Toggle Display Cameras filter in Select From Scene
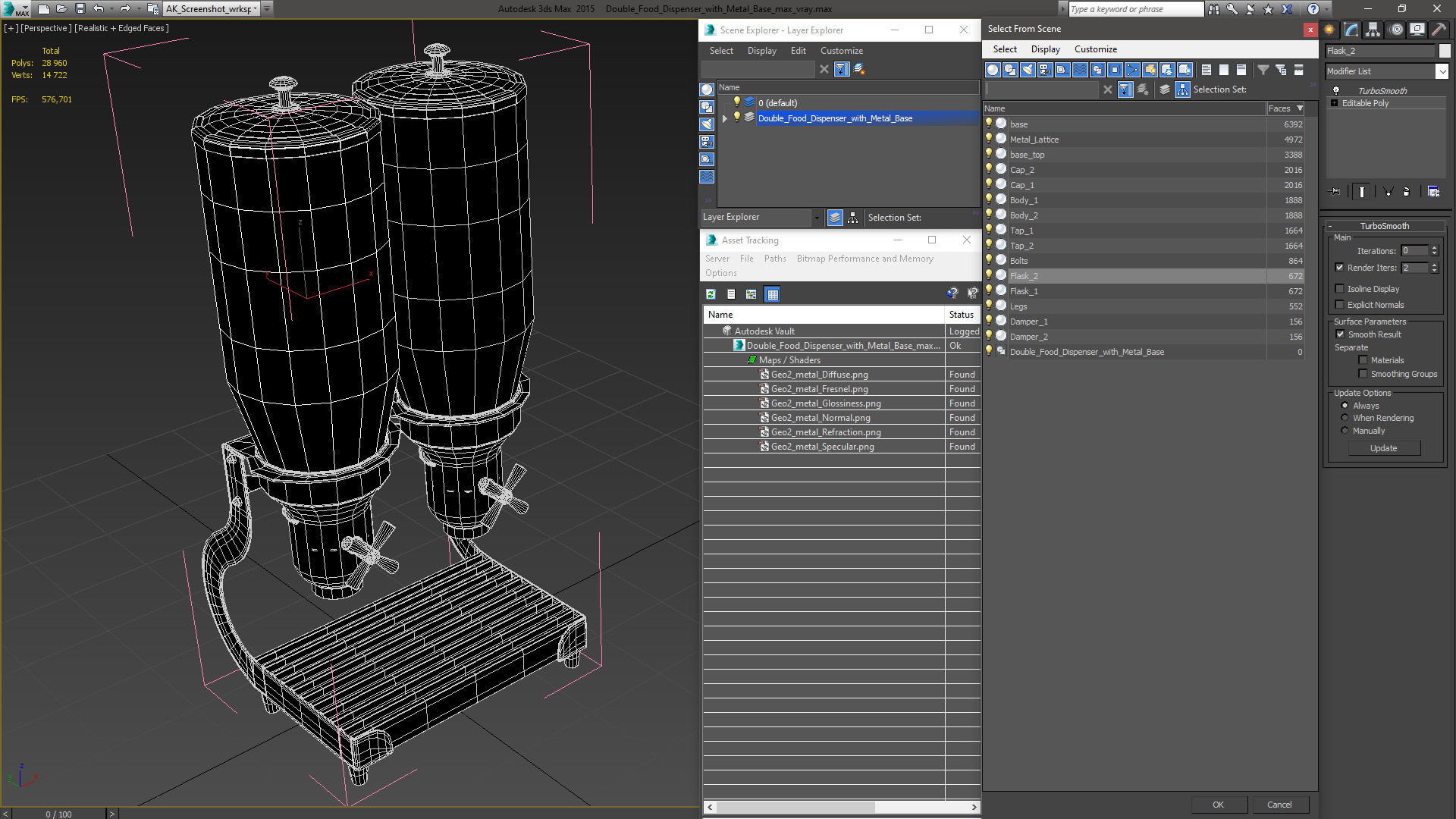Viewport: 1456px width, 819px height. click(1045, 70)
